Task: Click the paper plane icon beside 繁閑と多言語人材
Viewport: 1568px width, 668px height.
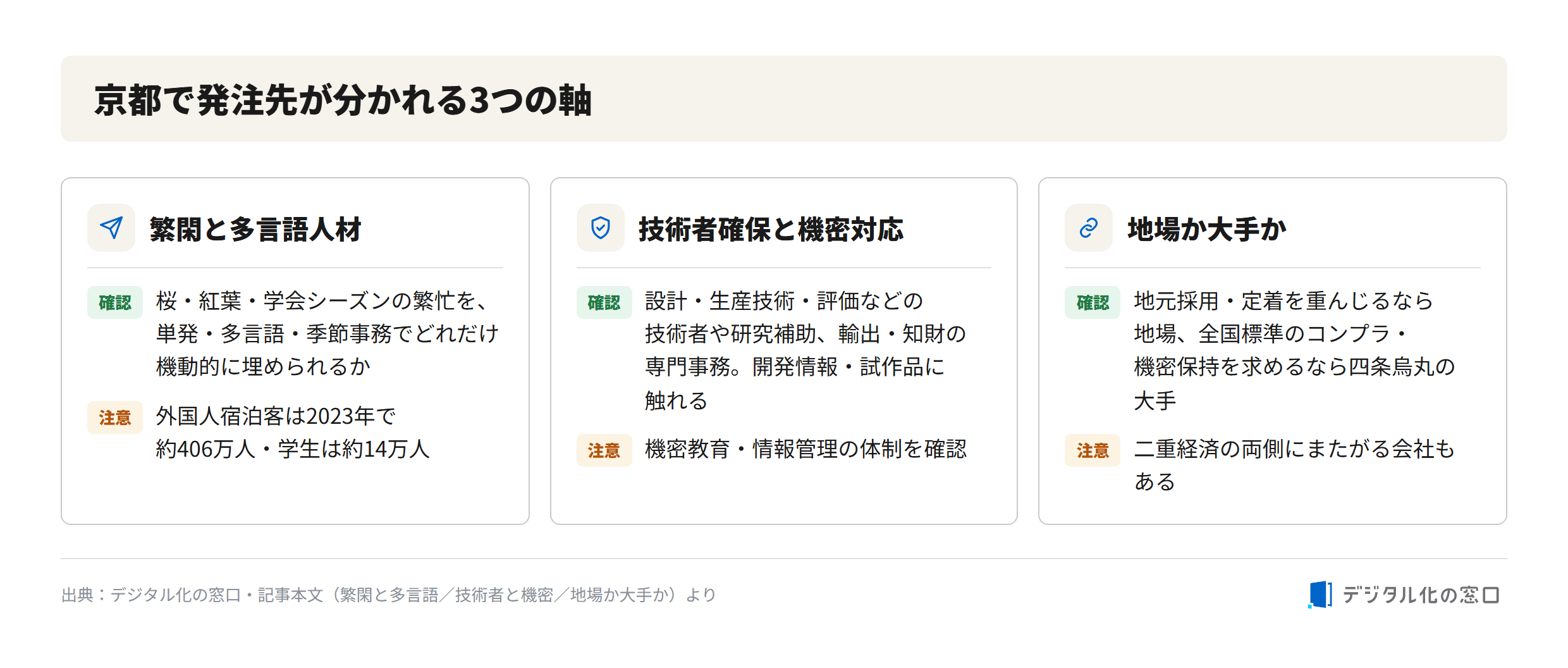Action: pyautogui.click(x=111, y=228)
